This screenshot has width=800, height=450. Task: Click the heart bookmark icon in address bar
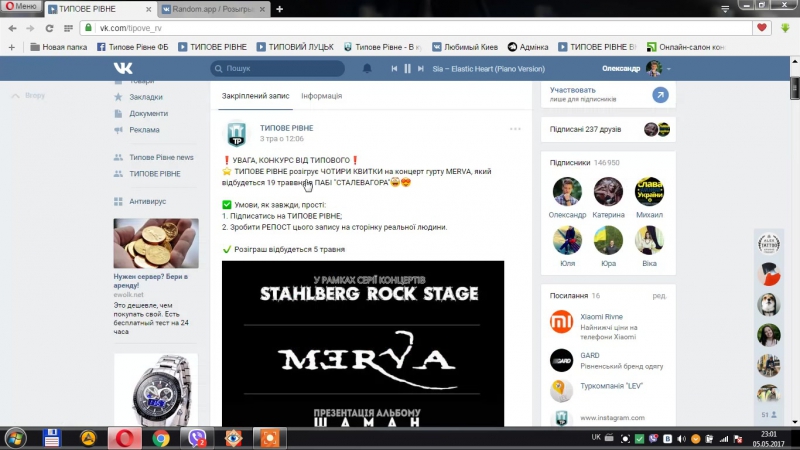[762, 28]
